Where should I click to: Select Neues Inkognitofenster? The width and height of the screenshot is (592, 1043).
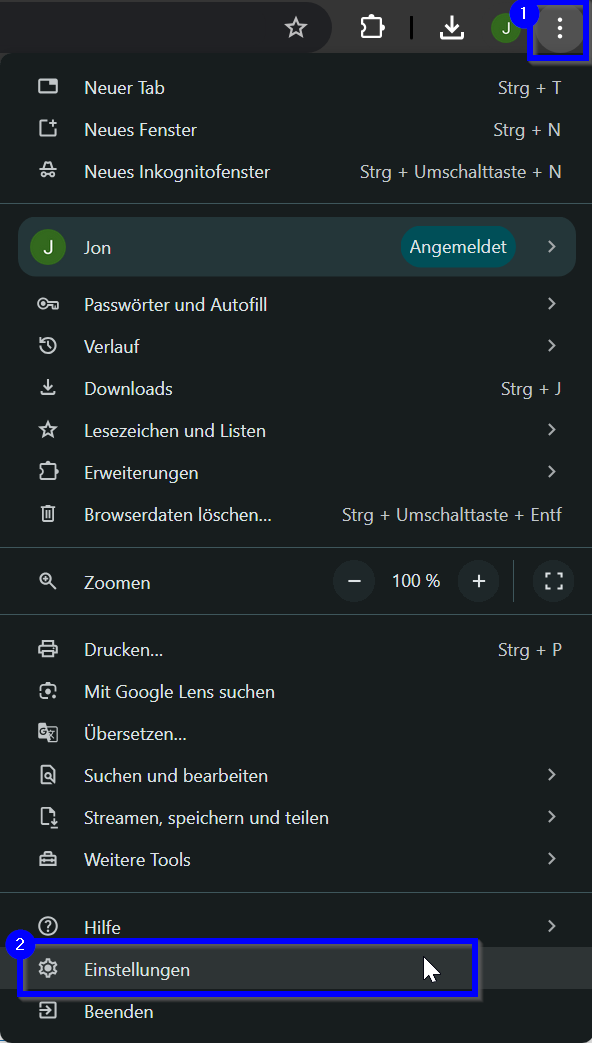297,172
